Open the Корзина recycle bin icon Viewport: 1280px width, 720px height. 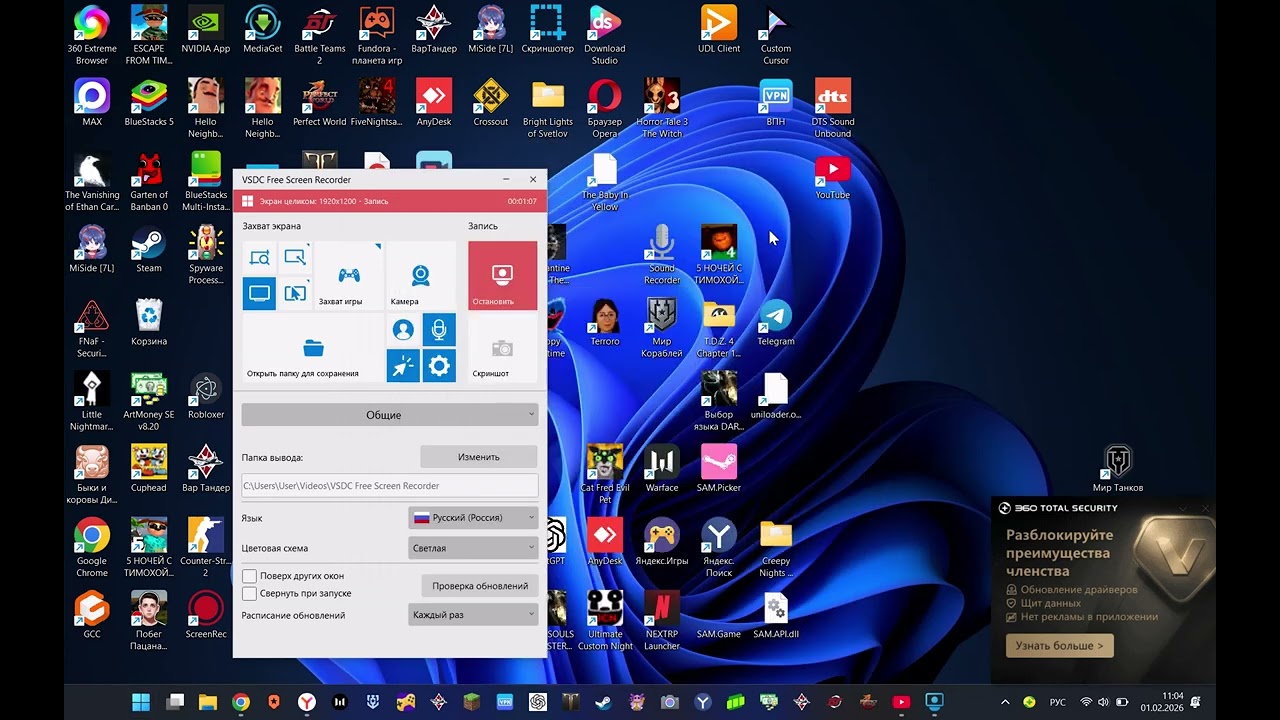[149, 323]
